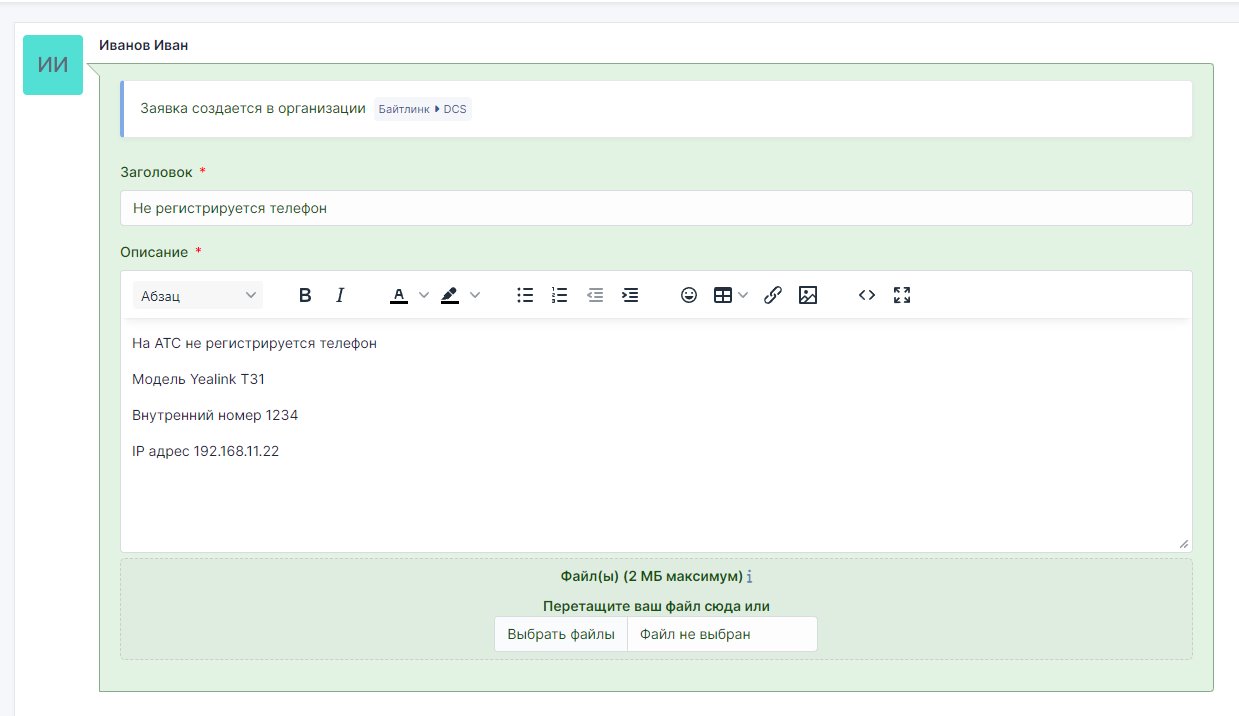The width and height of the screenshot is (1239, 716).
Task: Toggle bold text formatting
Action: coord(306,295)
